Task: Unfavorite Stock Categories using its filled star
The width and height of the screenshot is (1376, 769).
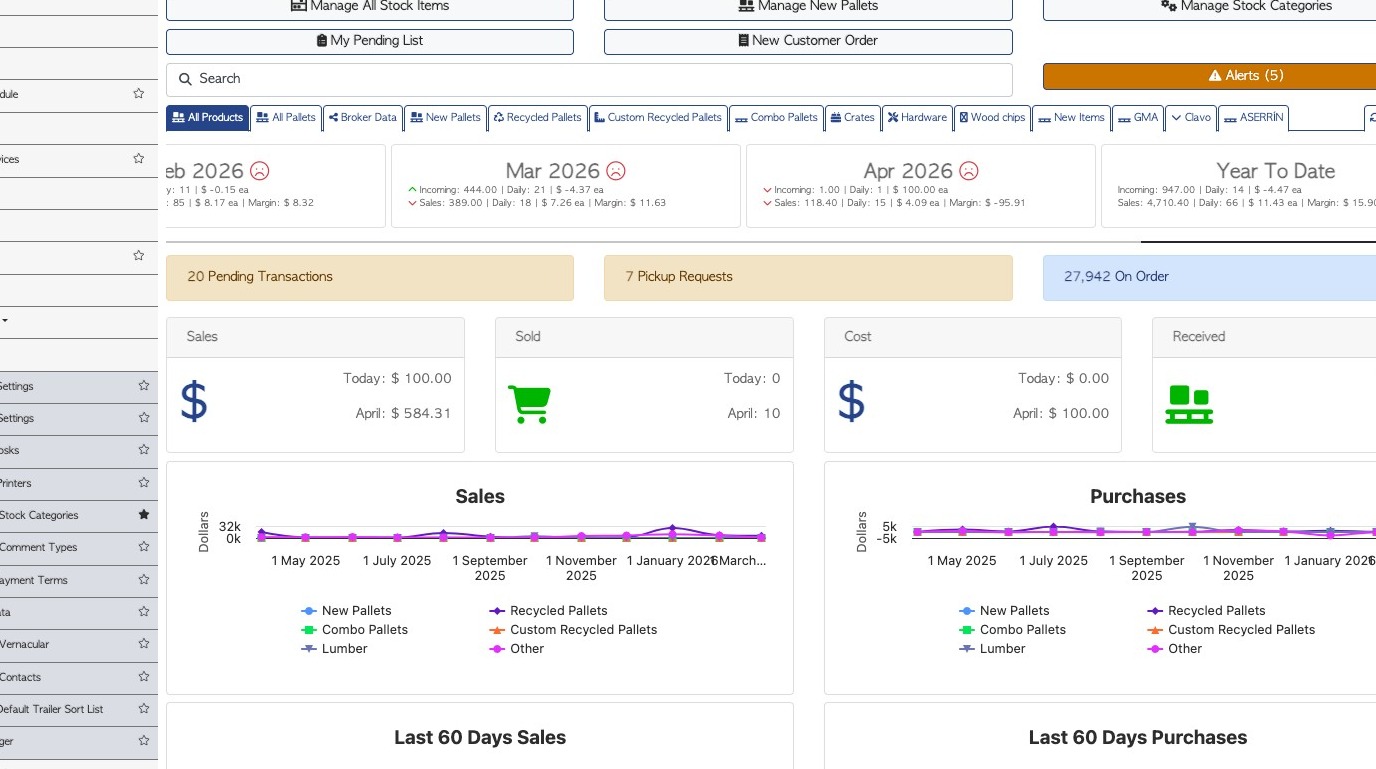Action: (x=143, y=515)
